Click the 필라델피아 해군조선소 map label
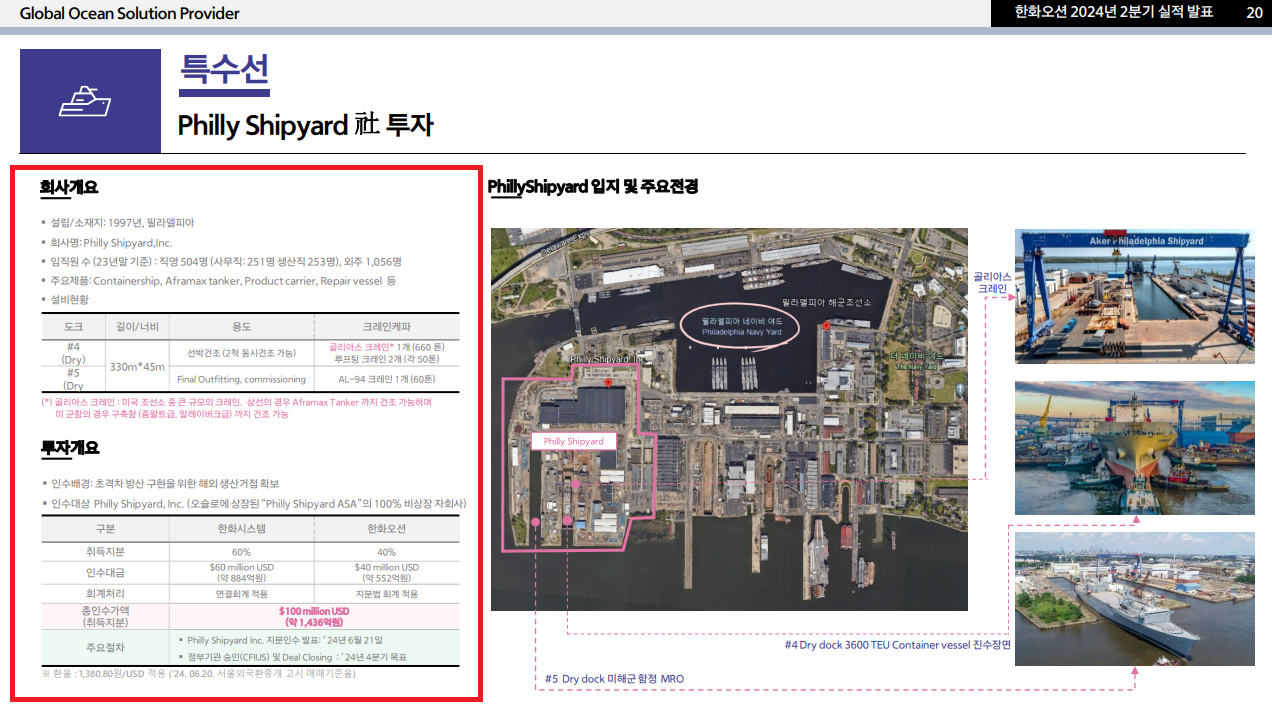Screen dimensions: 1272x708 (x=826, y=302)
